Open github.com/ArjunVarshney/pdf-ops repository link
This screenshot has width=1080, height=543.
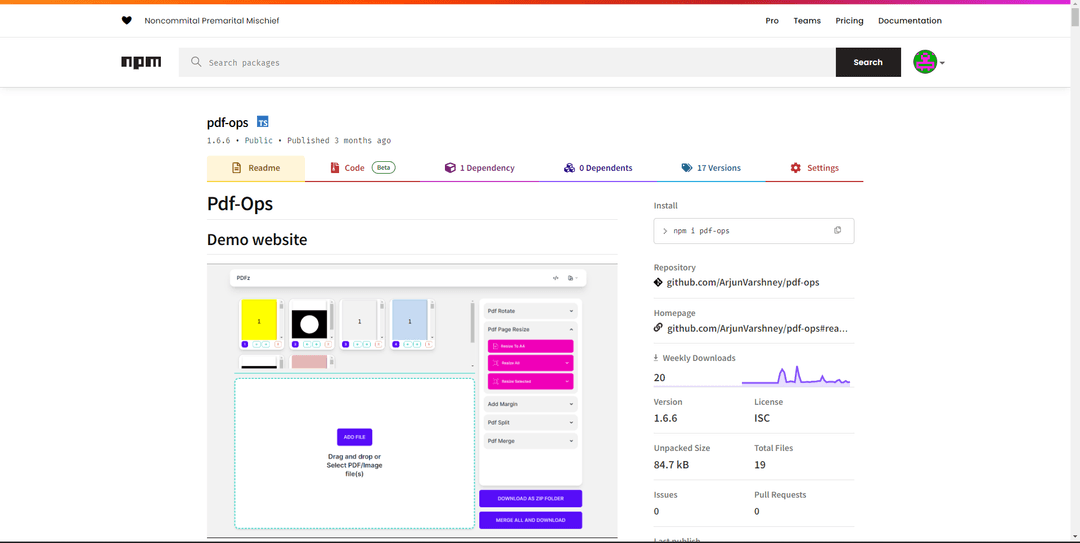tap(743, 283)
